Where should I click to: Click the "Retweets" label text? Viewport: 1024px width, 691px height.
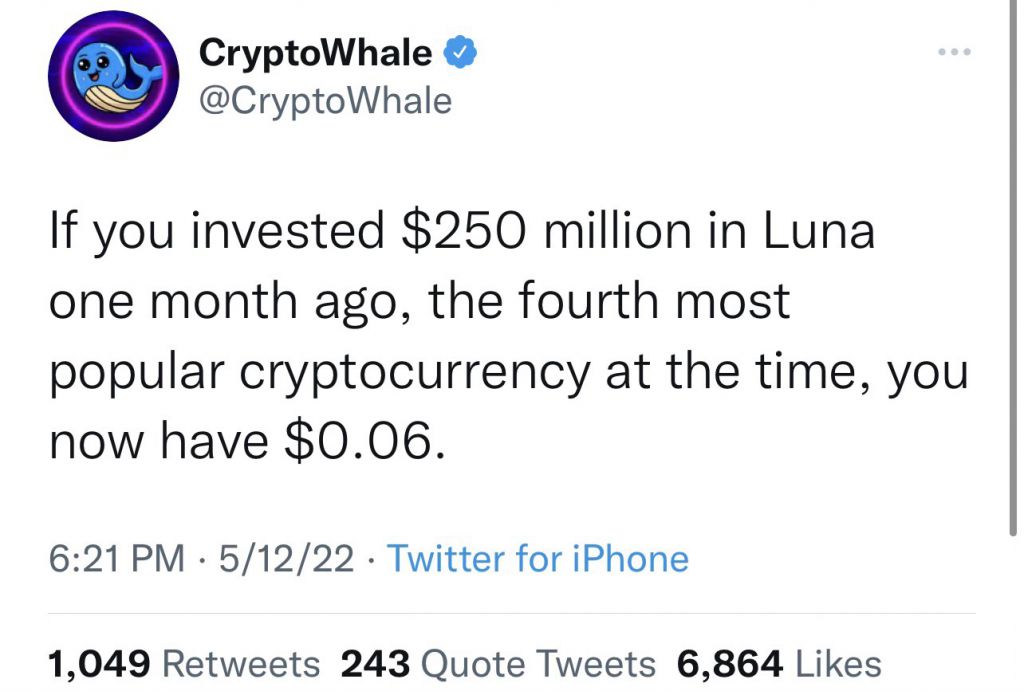click(241, 664)
